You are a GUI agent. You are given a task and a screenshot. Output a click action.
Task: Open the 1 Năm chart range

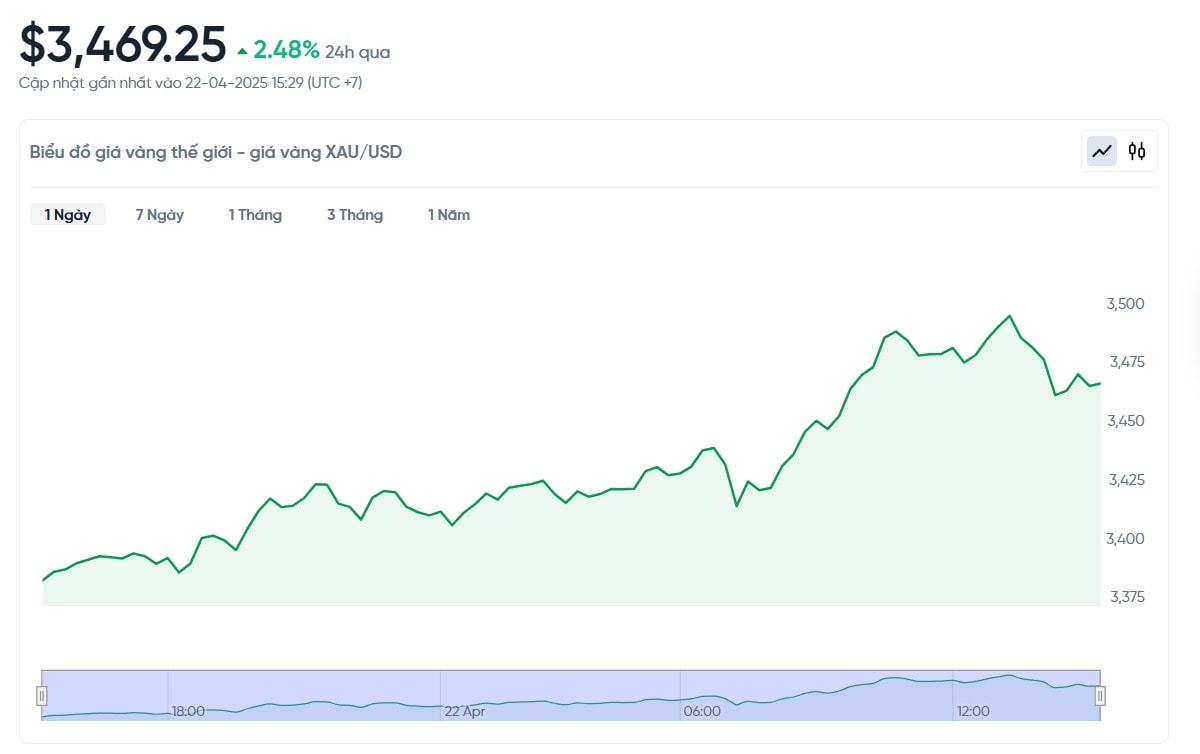point(449,215)
